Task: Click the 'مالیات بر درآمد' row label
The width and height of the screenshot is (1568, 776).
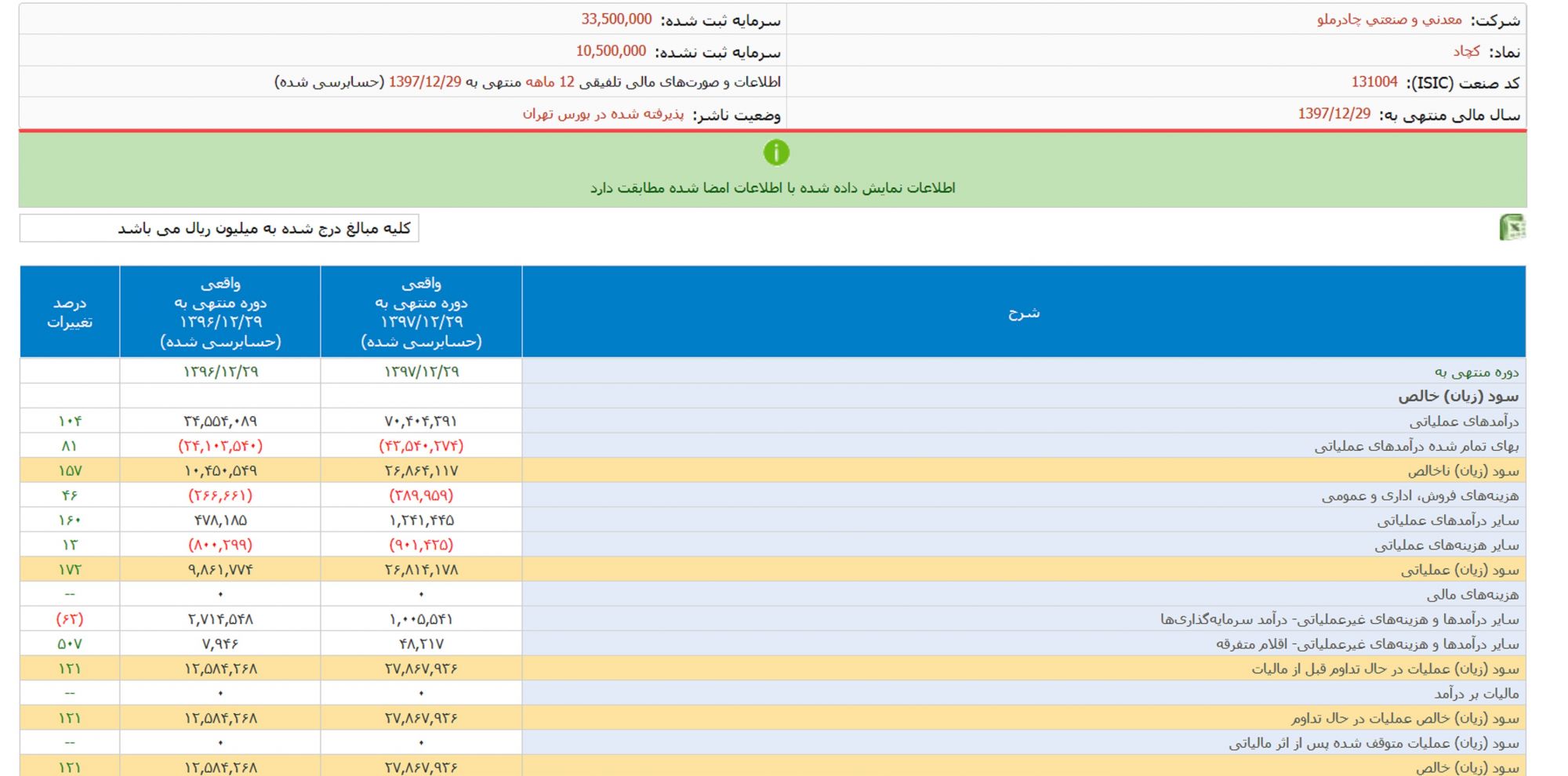Action: tap(1476, 693)
